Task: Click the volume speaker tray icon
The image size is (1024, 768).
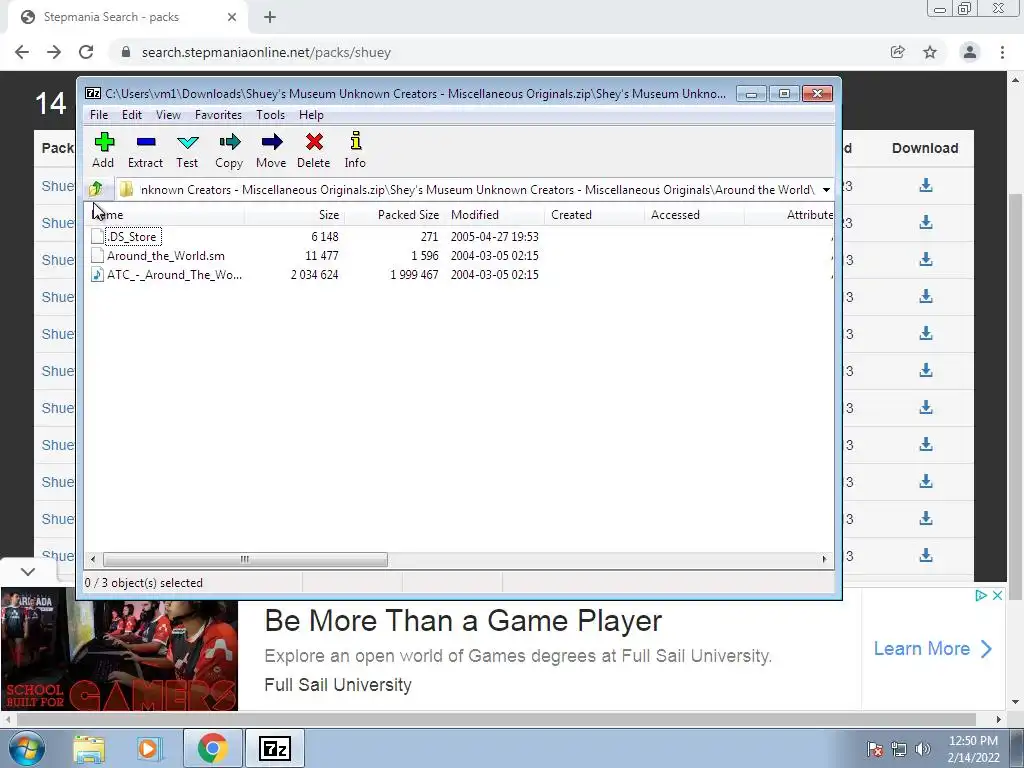Action: 923,749
